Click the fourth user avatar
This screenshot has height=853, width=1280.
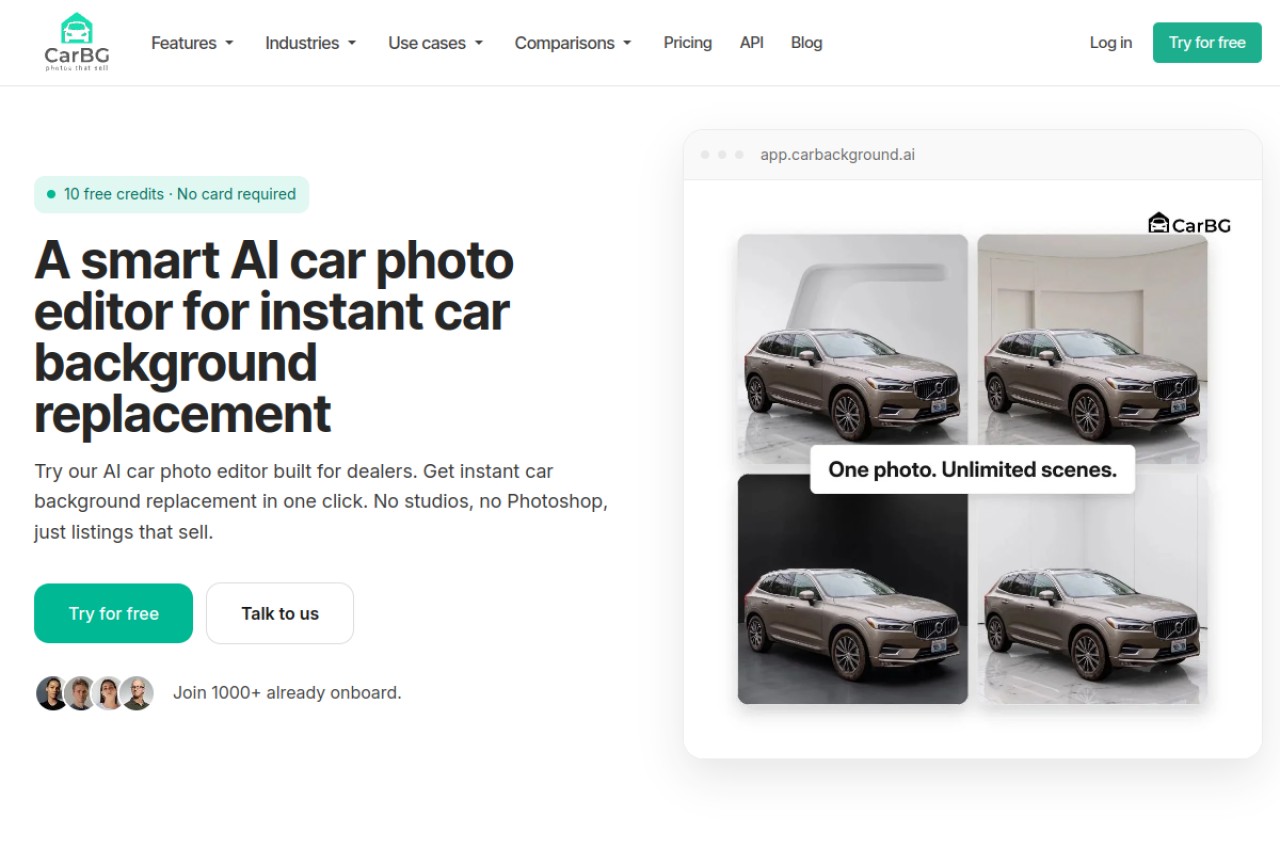pos(137,693)
